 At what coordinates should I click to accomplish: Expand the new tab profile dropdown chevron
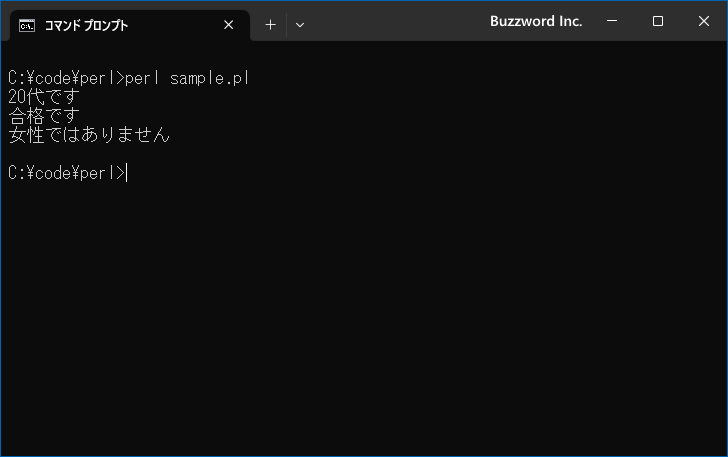click(x=300, y=25)
